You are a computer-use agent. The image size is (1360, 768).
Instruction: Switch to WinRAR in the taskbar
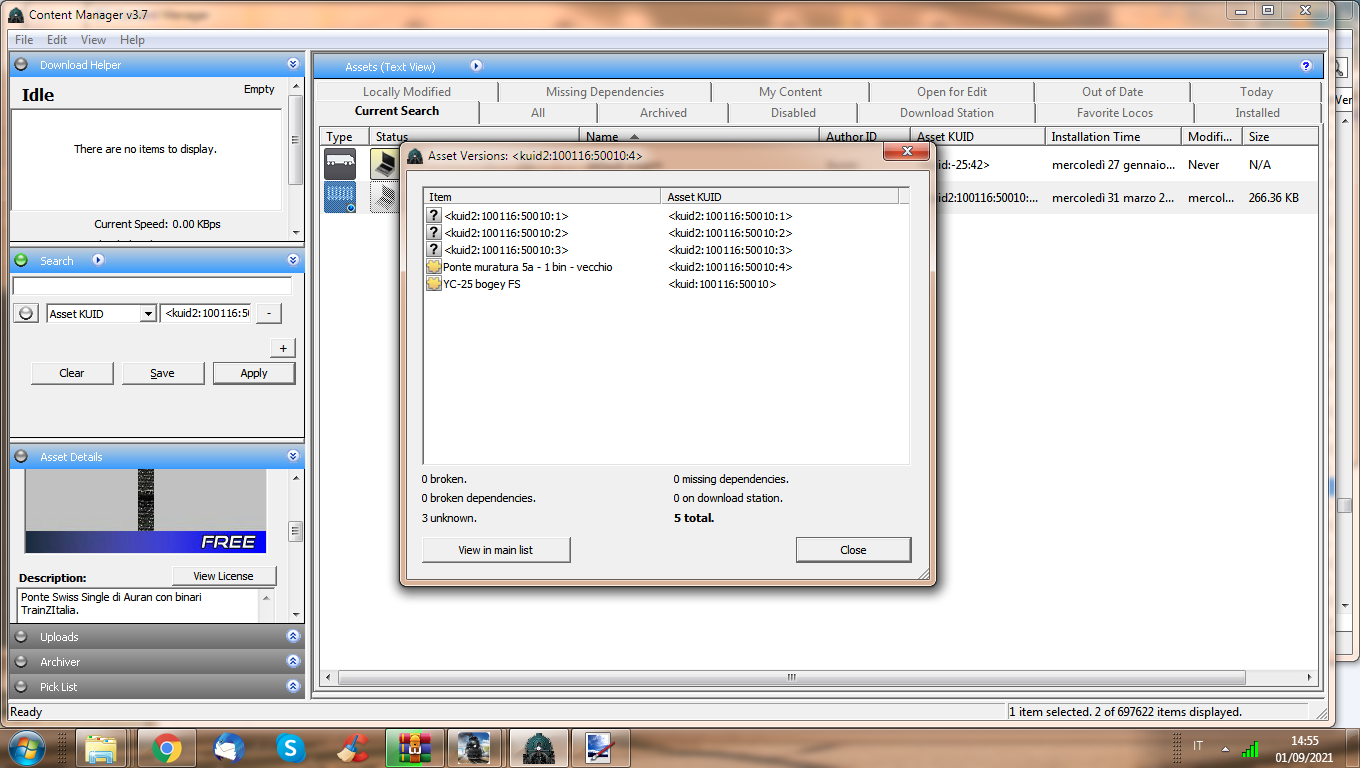413,748
